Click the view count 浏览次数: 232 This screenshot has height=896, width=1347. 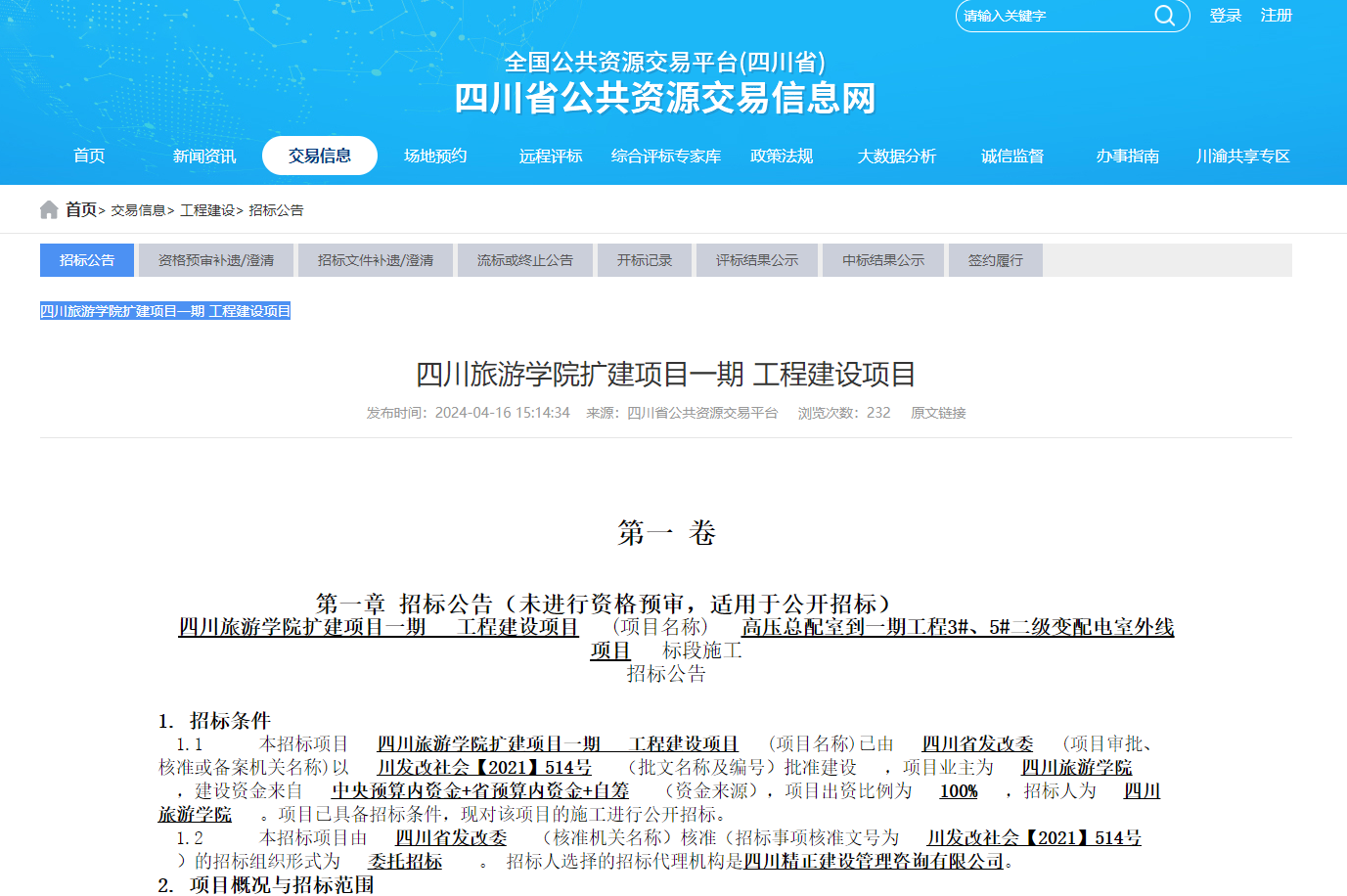coord(844,413)
